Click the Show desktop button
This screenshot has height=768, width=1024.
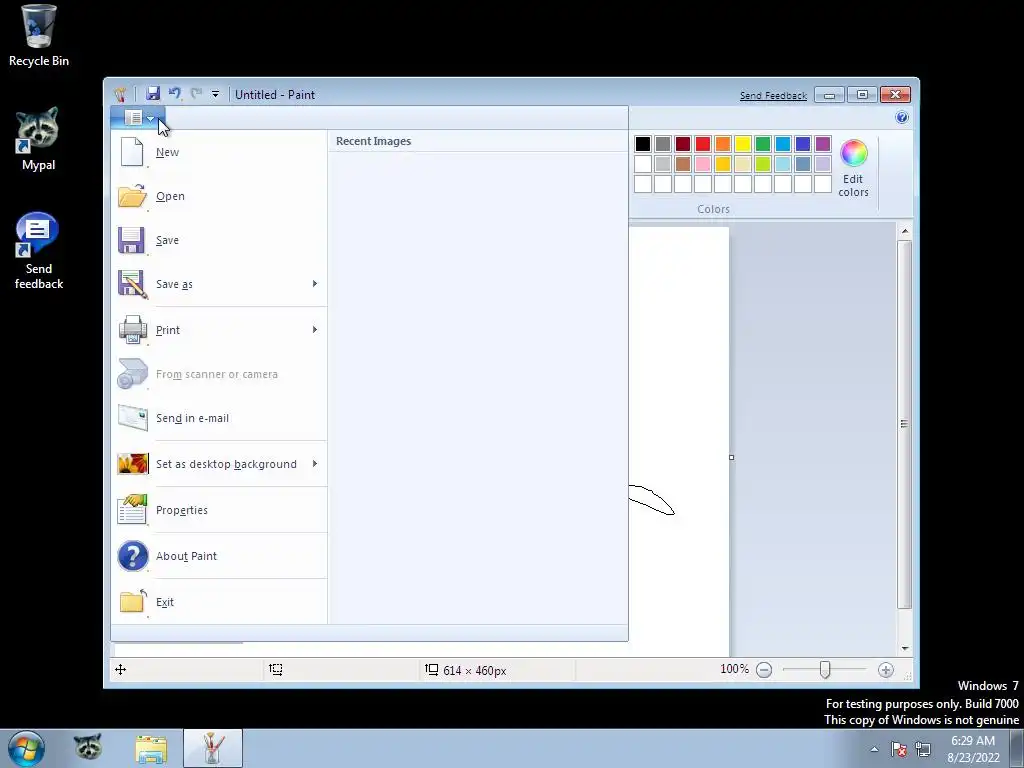click(1017, 748)
